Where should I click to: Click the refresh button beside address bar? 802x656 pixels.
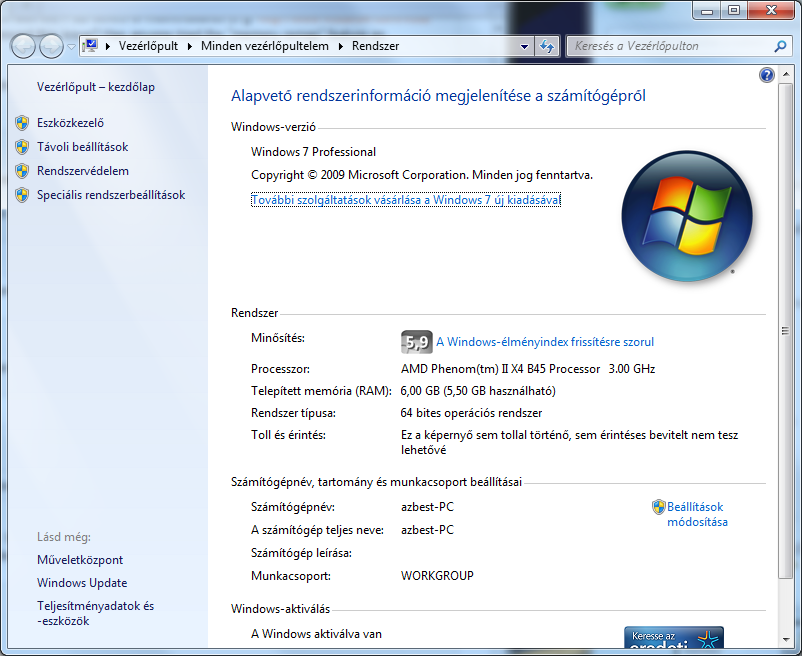pos(547,47)
